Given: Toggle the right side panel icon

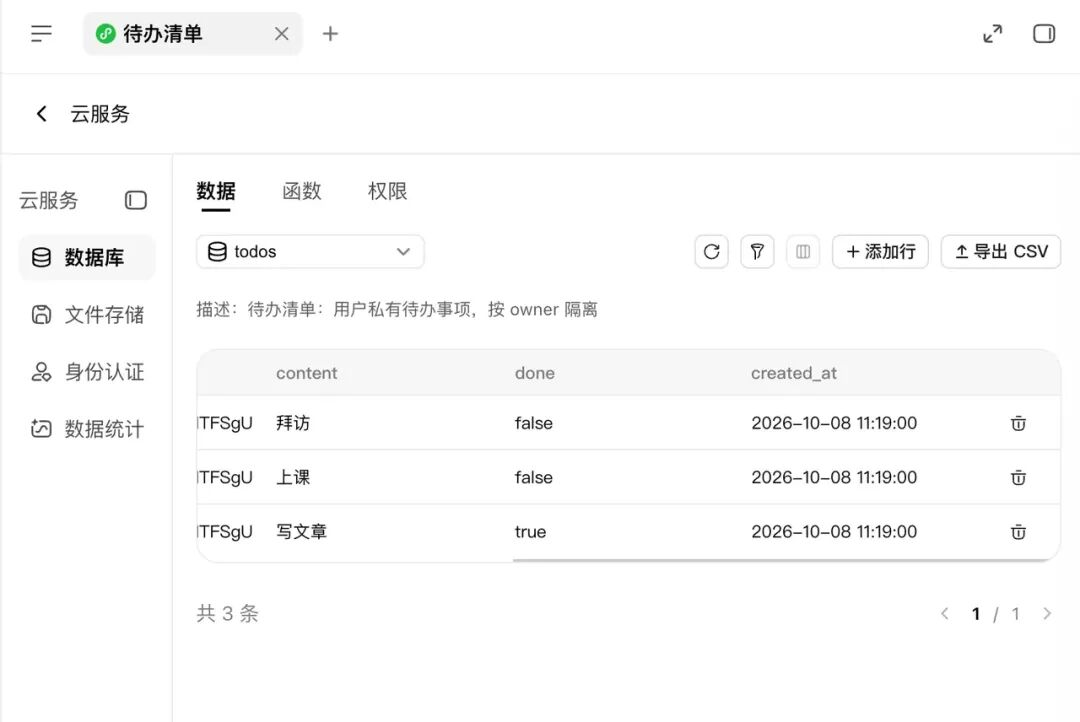Looking at the screenshot, I should [1043, 33].
